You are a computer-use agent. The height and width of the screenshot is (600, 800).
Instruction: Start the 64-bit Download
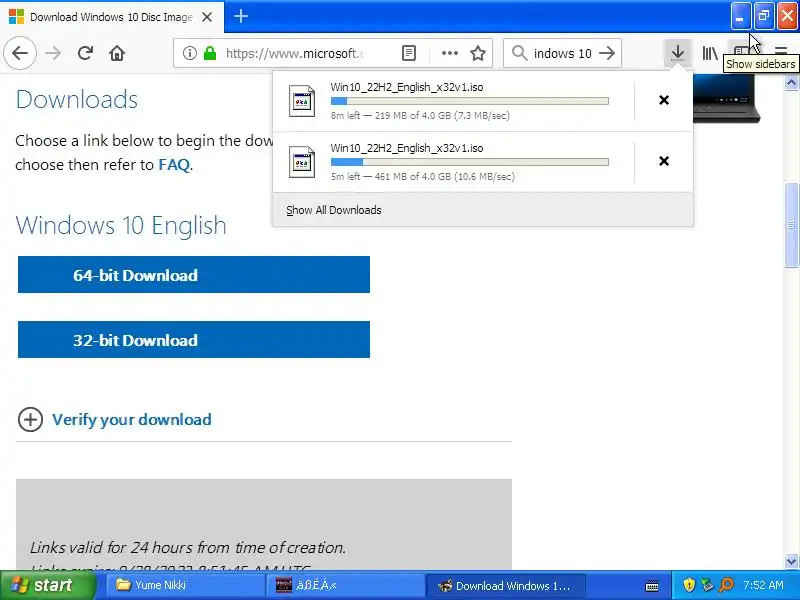194,274
